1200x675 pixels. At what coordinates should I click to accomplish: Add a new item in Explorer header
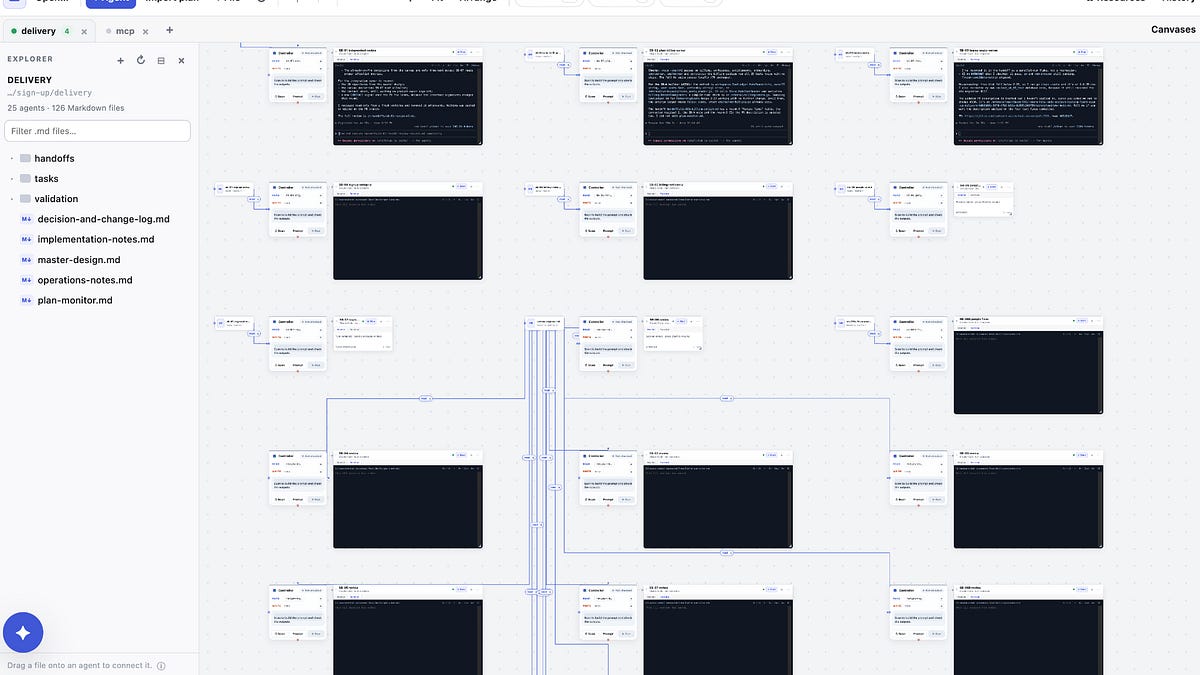click(121, 60)
